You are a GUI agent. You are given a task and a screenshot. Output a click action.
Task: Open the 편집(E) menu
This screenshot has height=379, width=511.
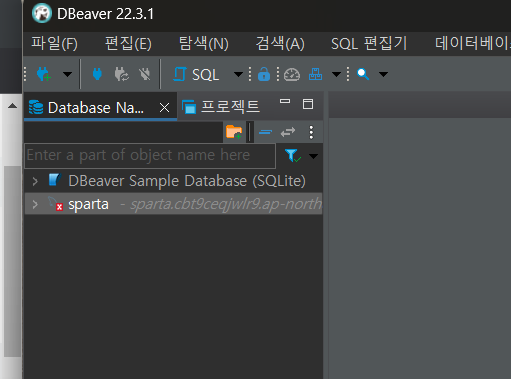(128, 44)
